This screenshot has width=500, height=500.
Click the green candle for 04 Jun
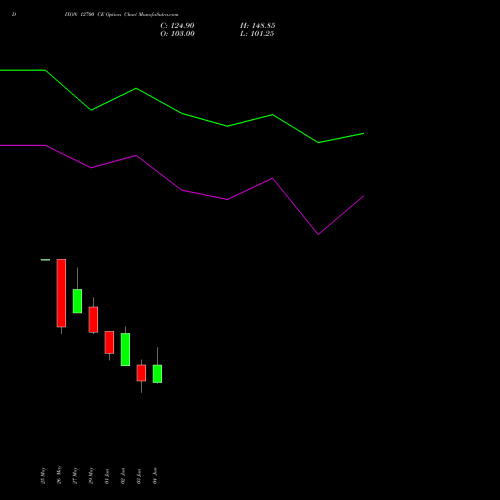(157, 374)
